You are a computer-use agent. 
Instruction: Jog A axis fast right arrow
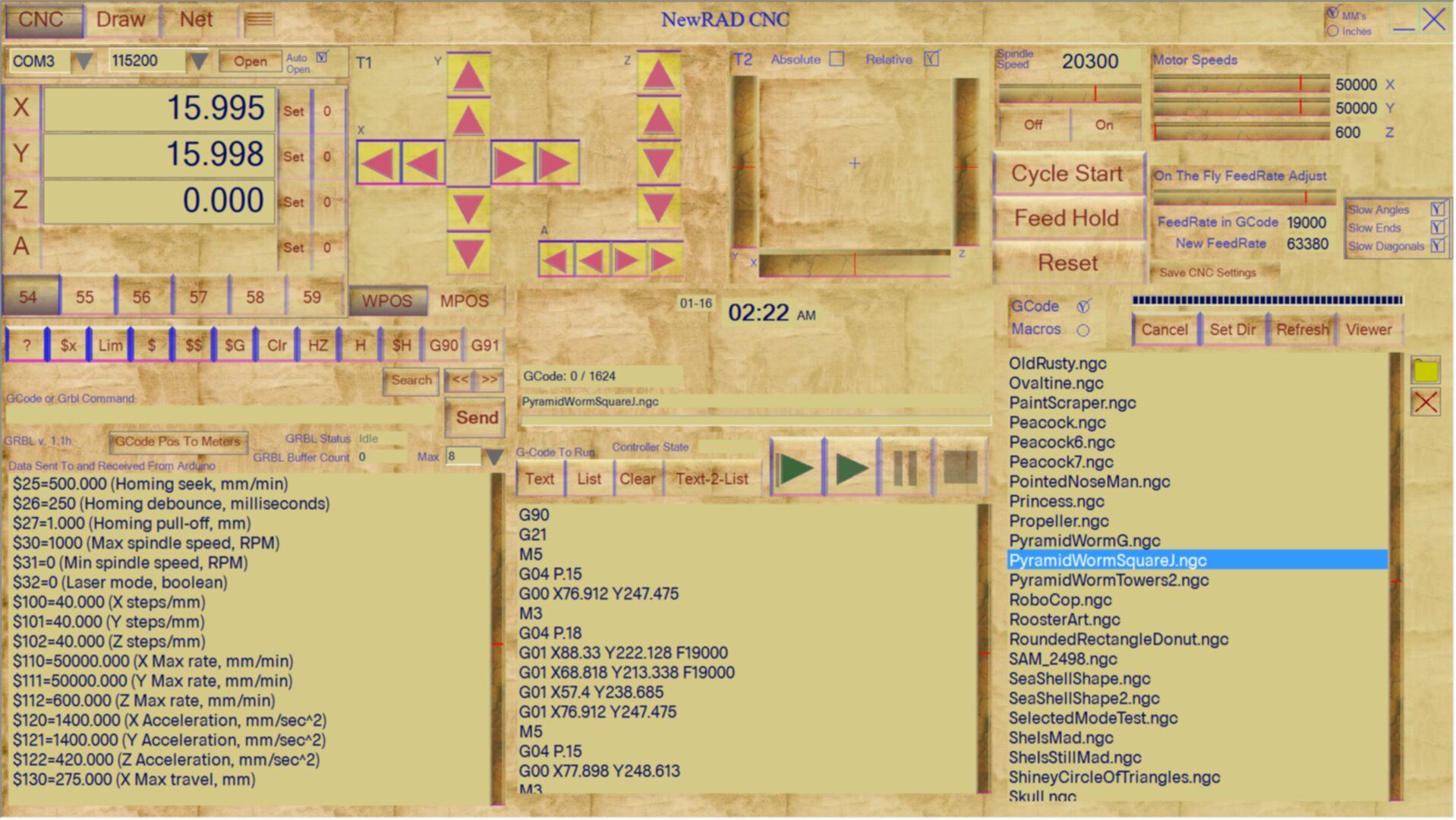[x=664, y=260]
